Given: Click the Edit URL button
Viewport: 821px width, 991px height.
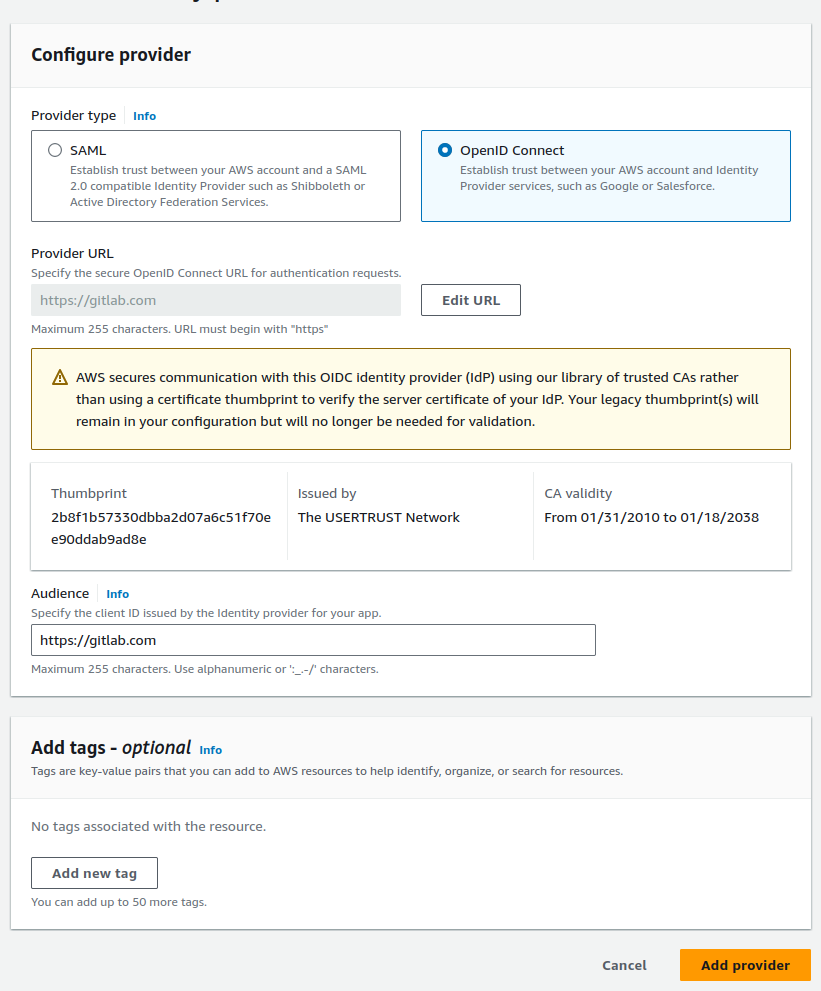Looking at the screenshot, I should pyautogui.click(x=470, y=300).
